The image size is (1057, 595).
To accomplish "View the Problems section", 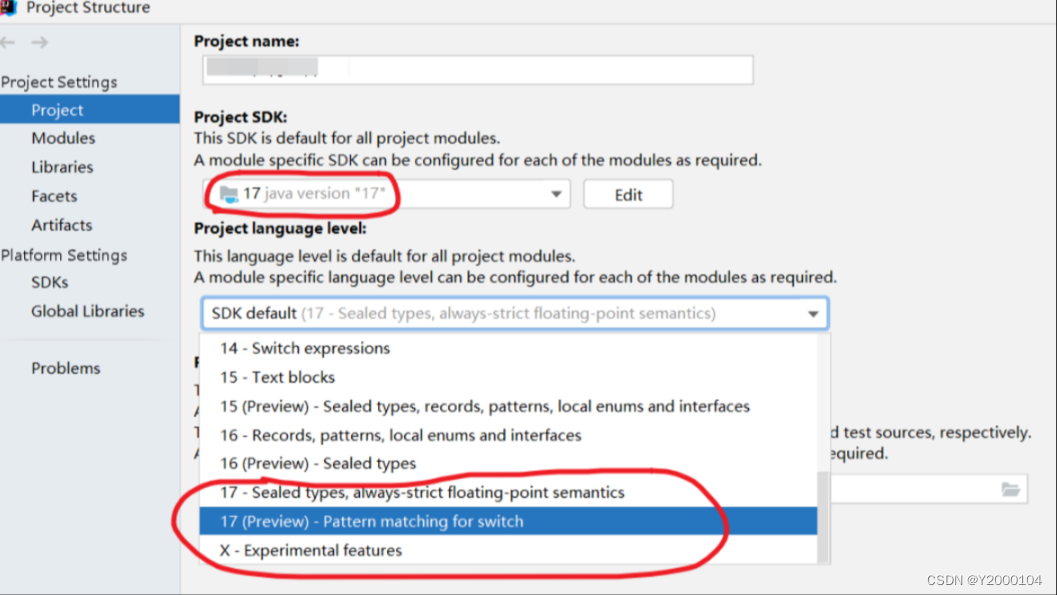I will pyautogui.click(x=66, y=368).
